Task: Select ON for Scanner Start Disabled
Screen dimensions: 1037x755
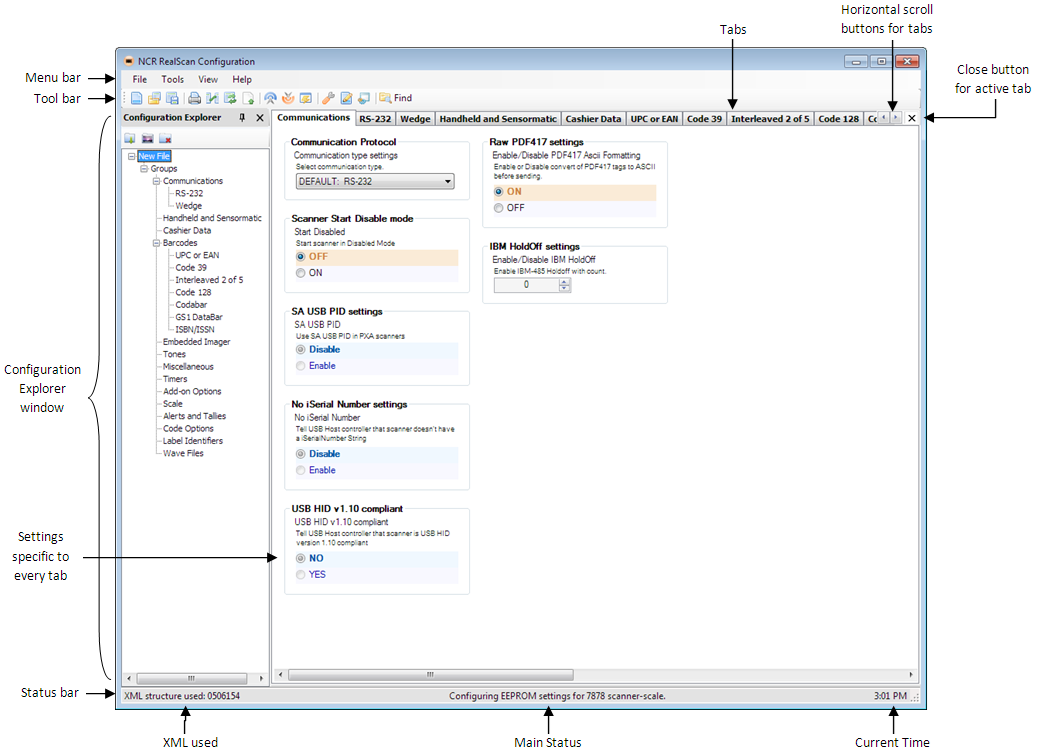Action: pyautogui.click(x=301, y=273)
